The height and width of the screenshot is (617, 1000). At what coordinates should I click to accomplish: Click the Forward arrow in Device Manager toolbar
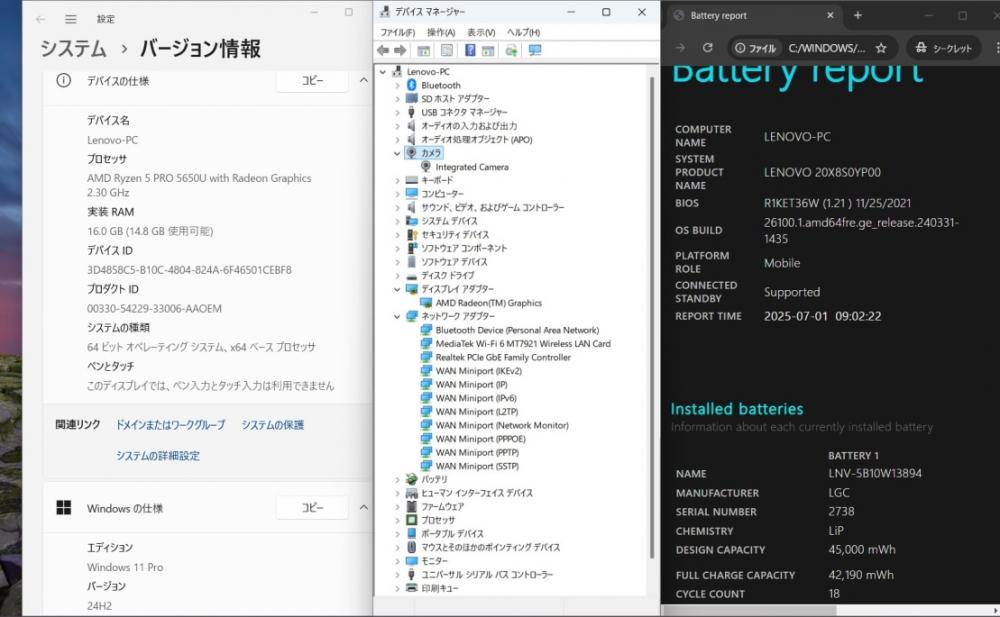pyautogui.click(x=400, y=50)
